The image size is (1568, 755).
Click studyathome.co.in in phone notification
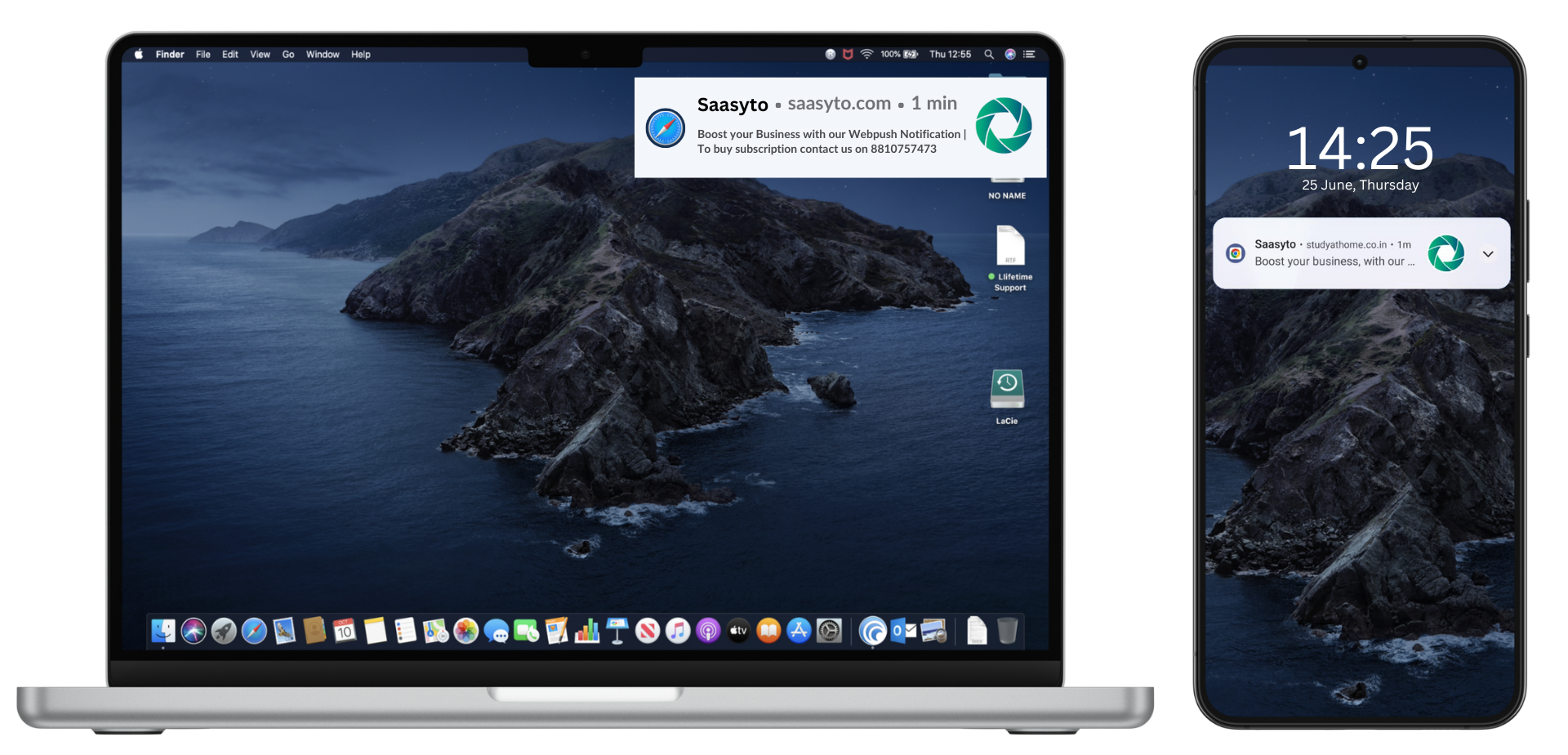coord(1346,244)
